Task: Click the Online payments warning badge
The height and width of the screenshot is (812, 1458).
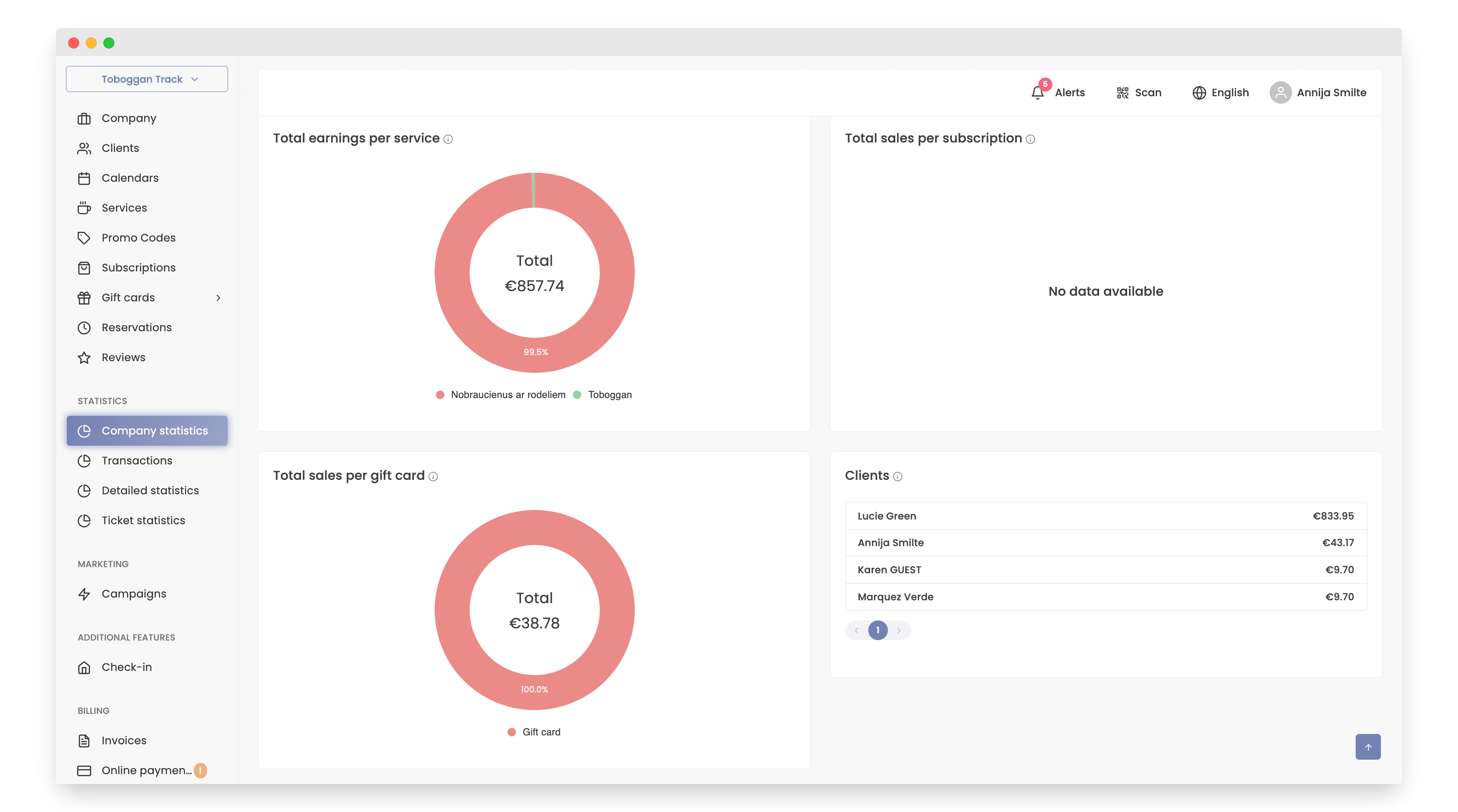Action: point(200,770)
